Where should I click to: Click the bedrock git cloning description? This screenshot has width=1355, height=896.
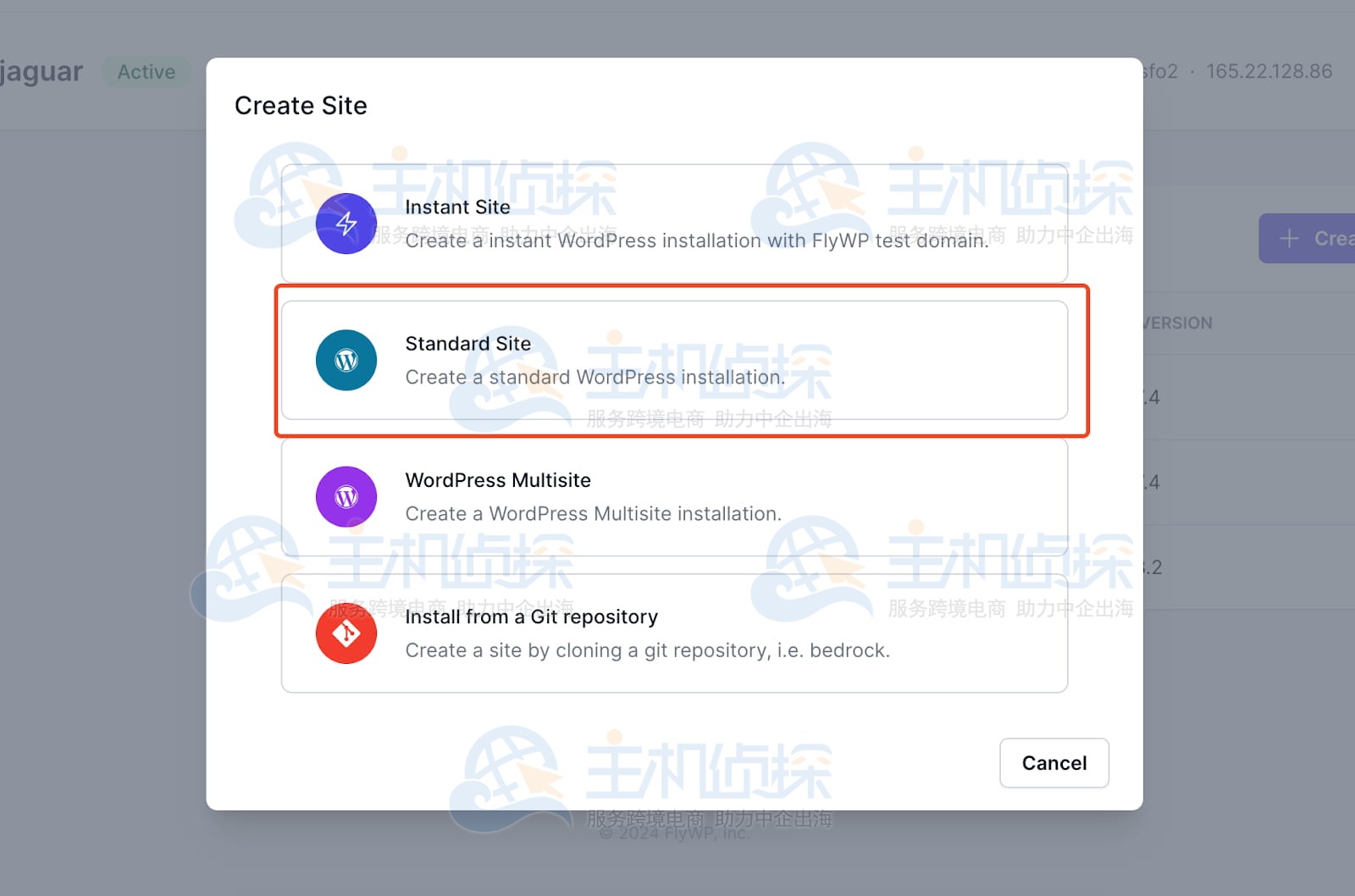647,650
